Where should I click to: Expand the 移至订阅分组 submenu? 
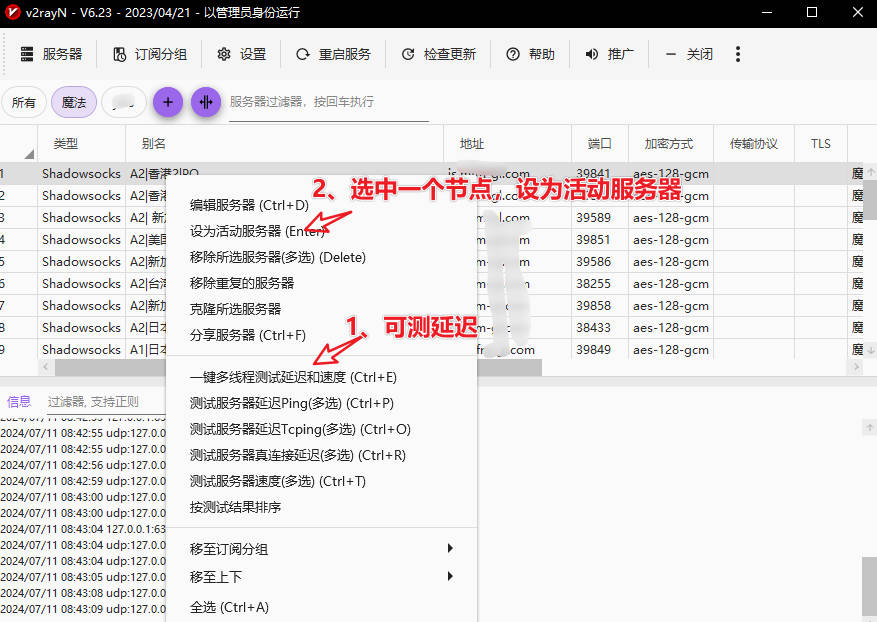[322, 549]
